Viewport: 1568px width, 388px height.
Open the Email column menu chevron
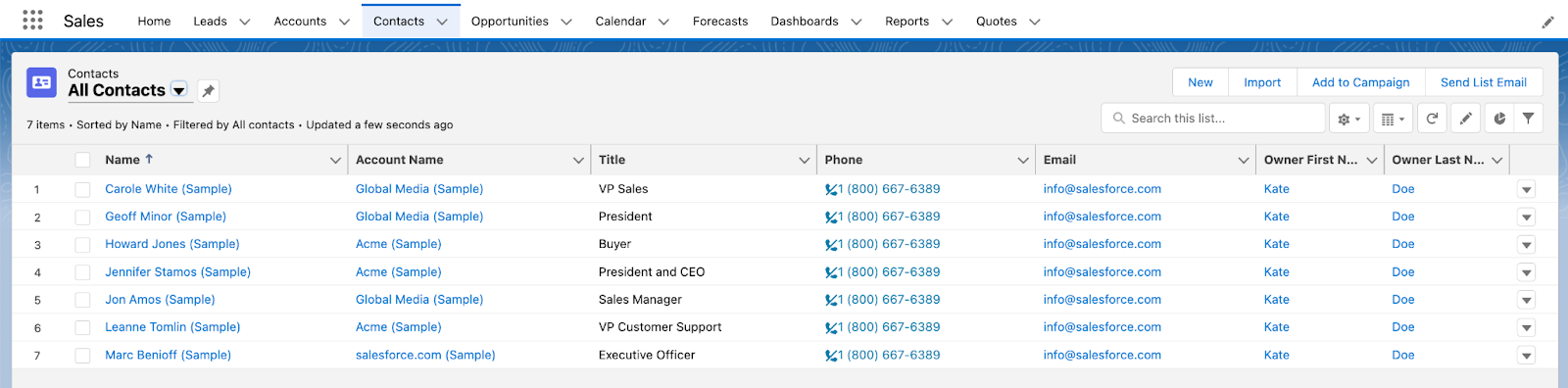[1243, 161]
